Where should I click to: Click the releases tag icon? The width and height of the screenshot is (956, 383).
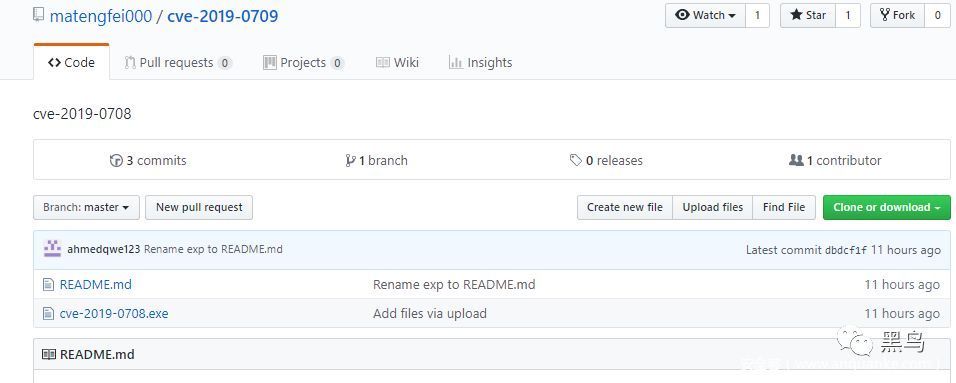tap(576, 160)
